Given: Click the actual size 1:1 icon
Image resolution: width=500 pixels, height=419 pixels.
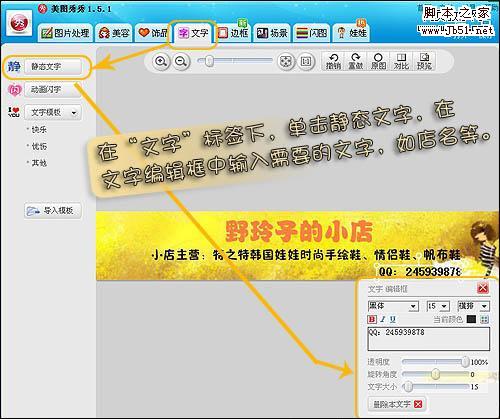Looking at the screenshot, I should [x=306, y=62].
